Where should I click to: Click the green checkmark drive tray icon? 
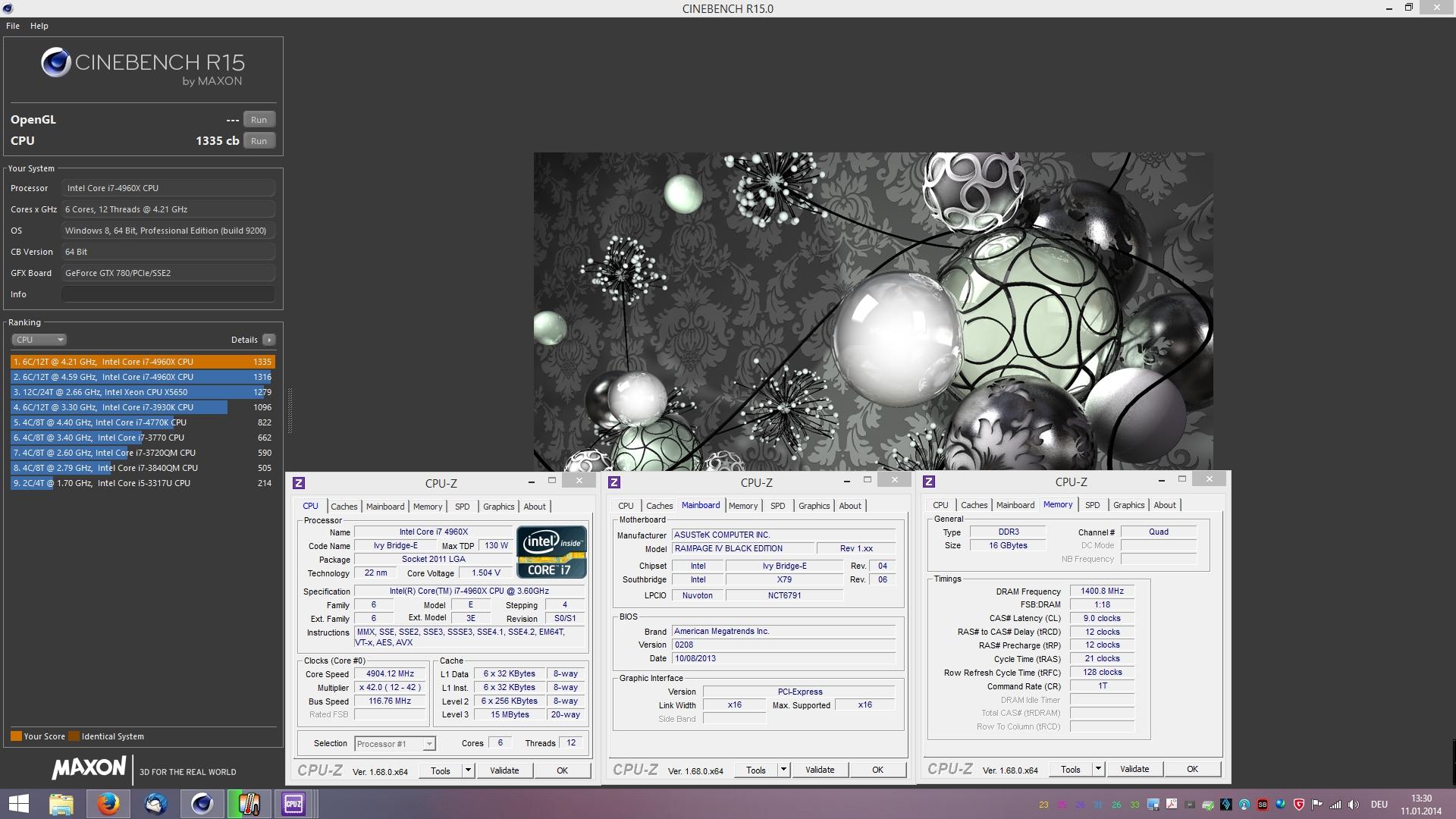tap(1208, 805)
